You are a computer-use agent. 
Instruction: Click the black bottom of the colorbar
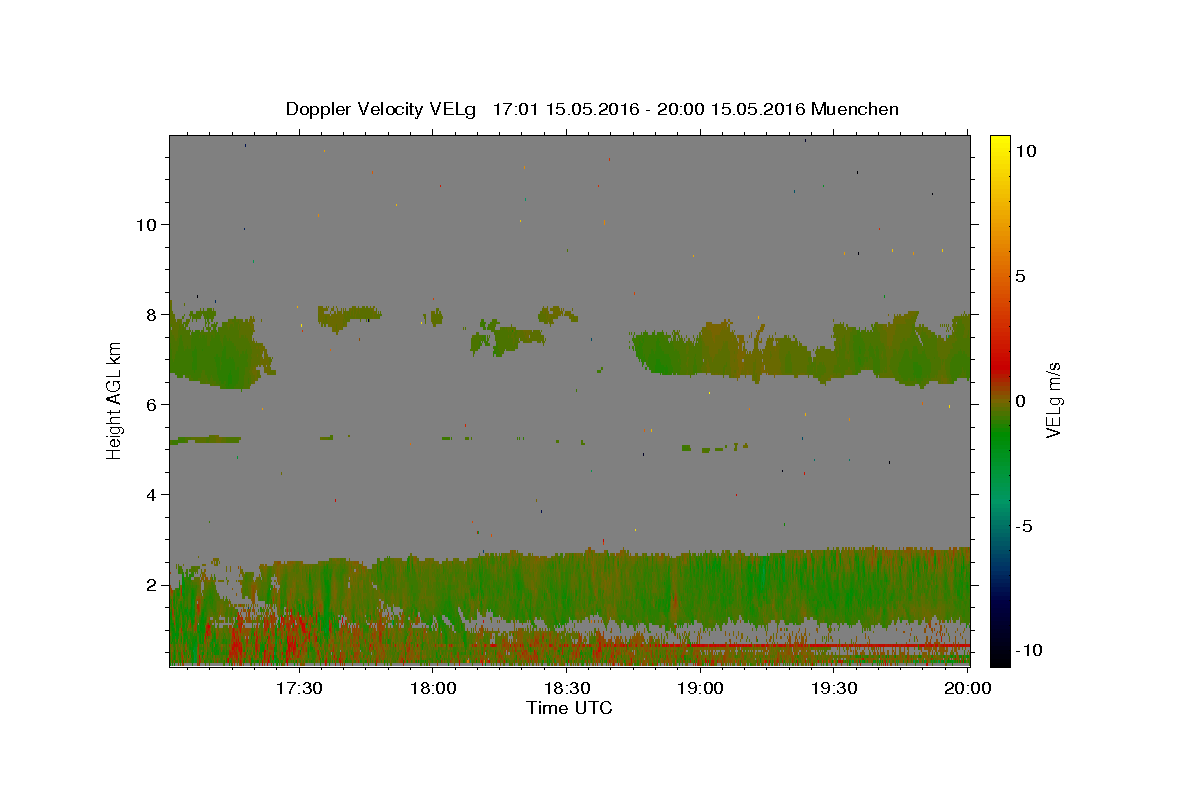[999, 660]
